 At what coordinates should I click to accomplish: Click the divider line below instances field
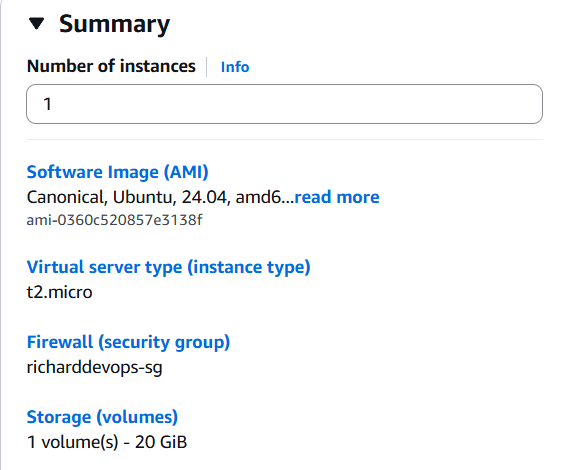[x=284, y=139]
